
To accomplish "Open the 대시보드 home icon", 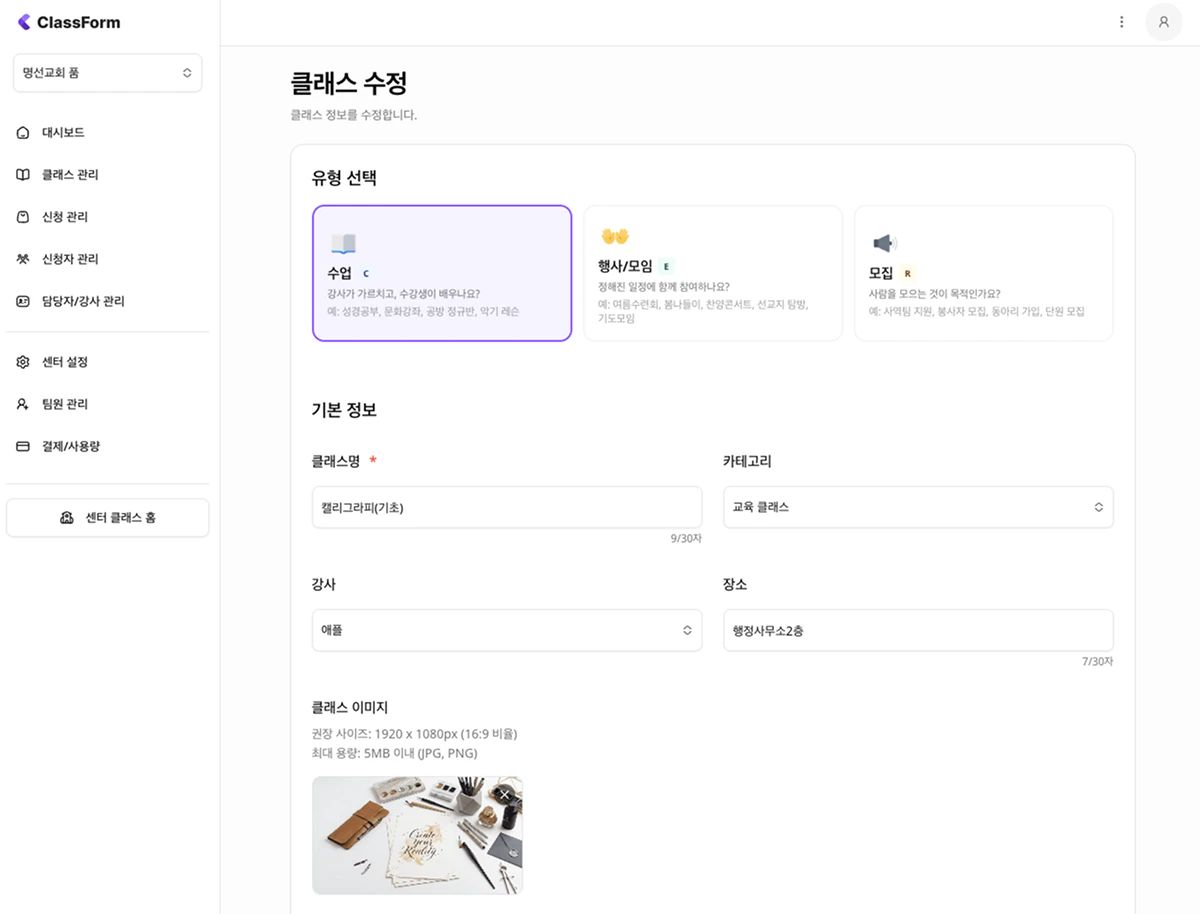I will pyautogui.click(x=23, y=132).
